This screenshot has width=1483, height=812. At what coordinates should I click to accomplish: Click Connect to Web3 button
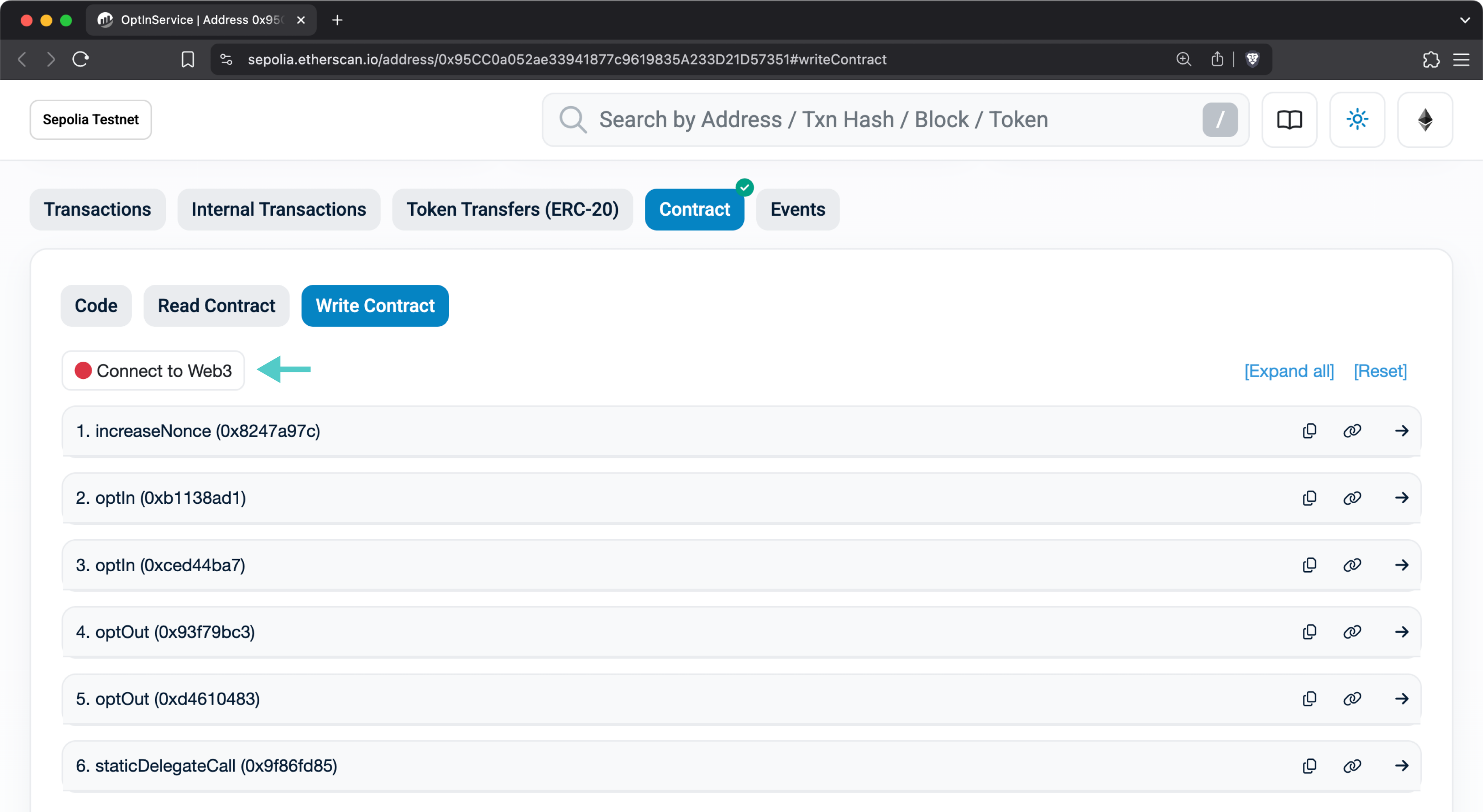(x=153, y=371)
